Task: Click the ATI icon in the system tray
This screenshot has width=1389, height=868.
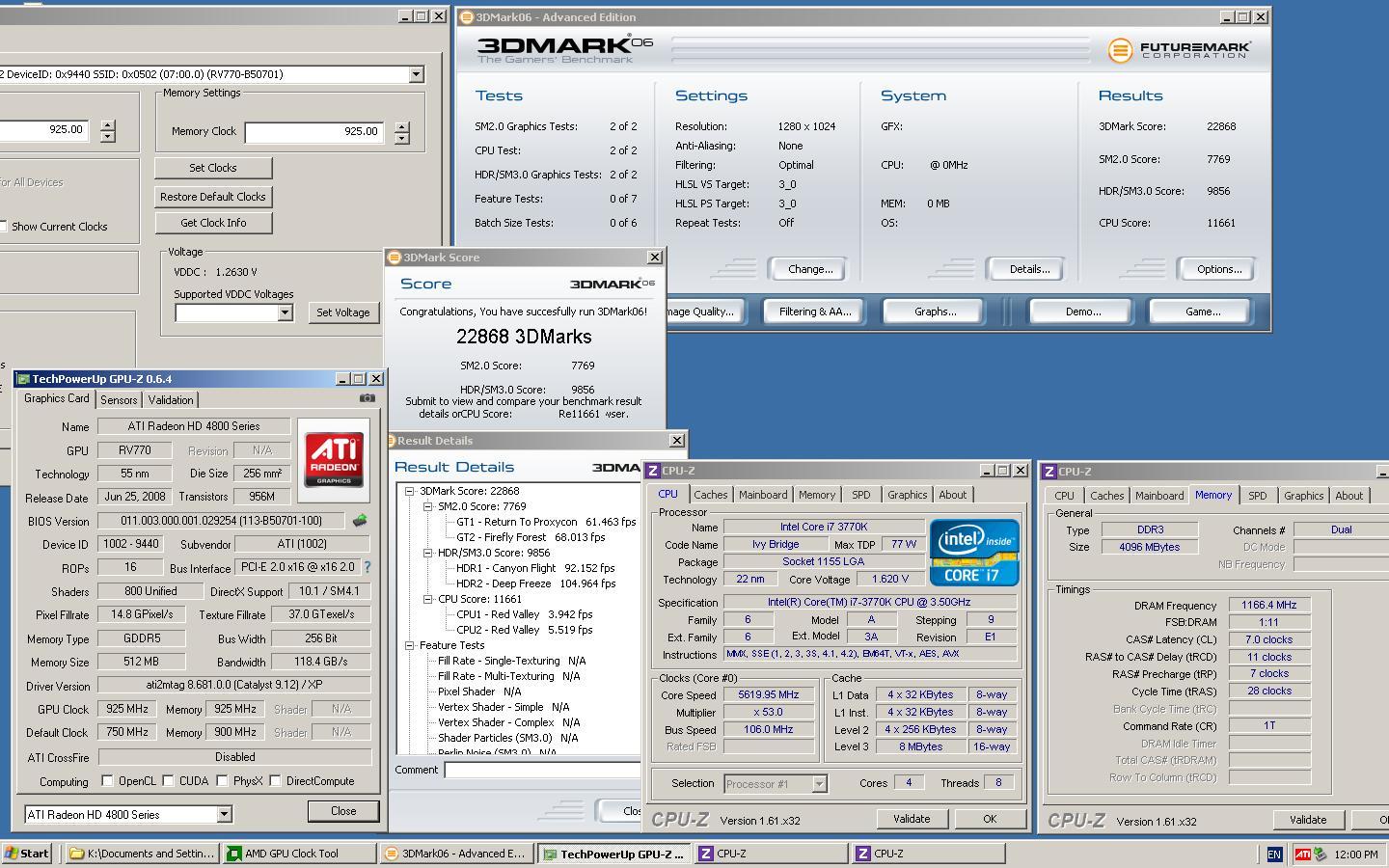Action: (1302, 854)
